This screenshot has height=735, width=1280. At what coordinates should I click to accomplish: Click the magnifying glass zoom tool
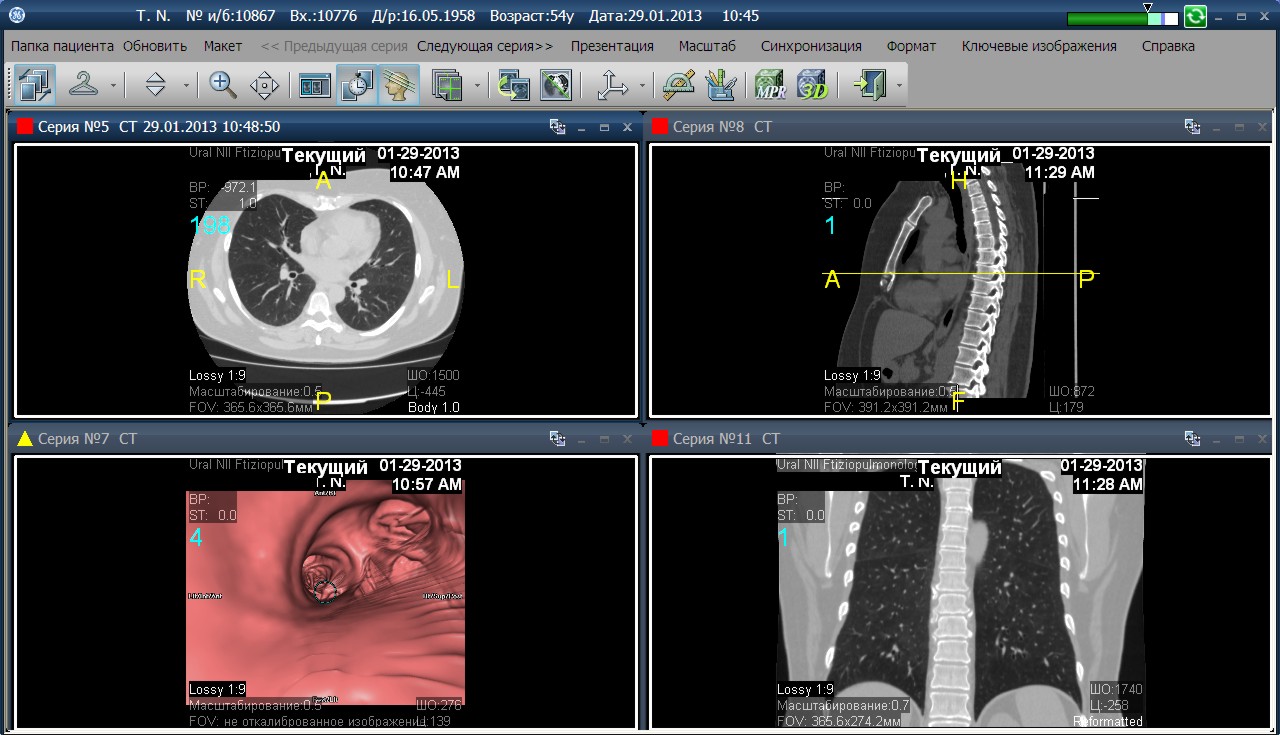point(223,85)
